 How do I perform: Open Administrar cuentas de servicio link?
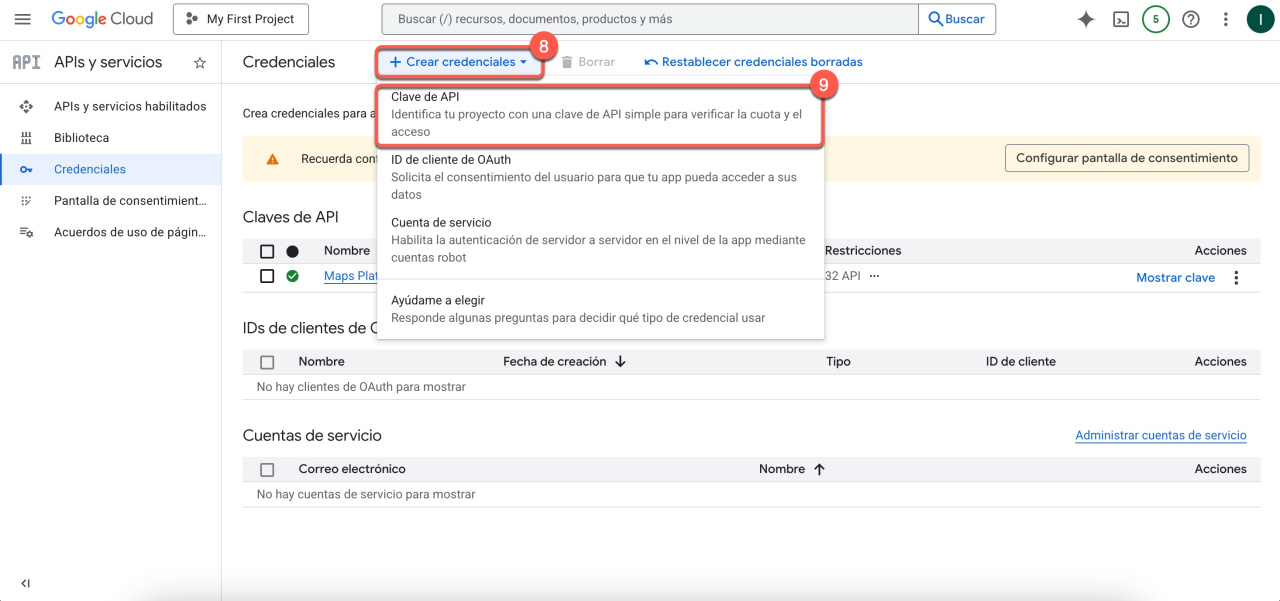pos(1160,436)
